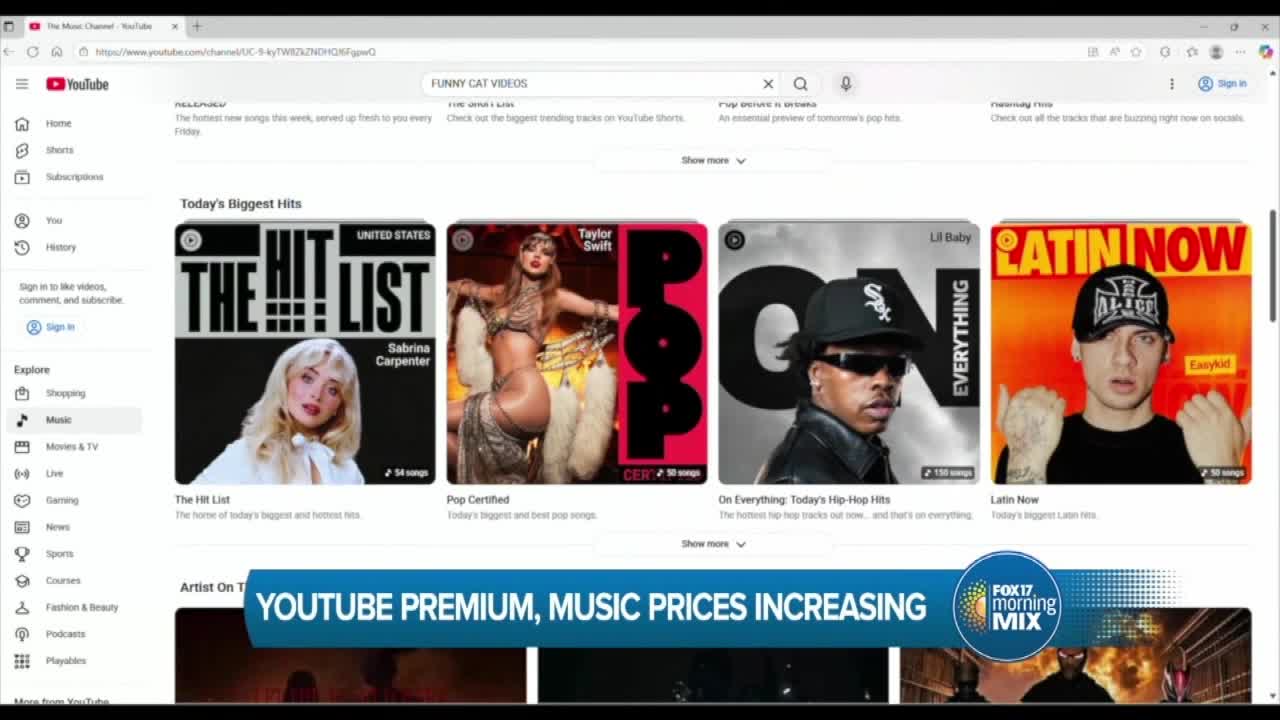
Task: Go to Shorts in sidebar
Action: point(59,150)
